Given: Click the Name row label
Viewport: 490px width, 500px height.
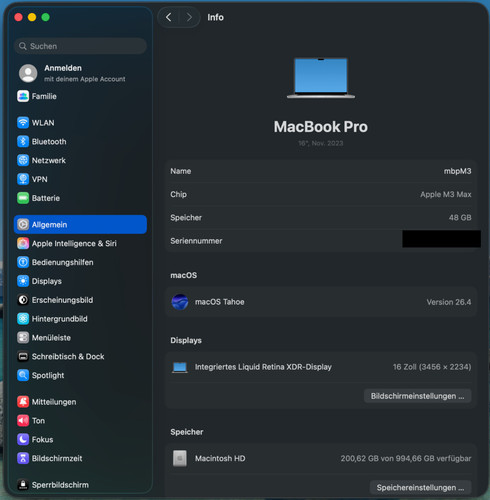Looking at the screenshot, I should click(x=181, y=171).
